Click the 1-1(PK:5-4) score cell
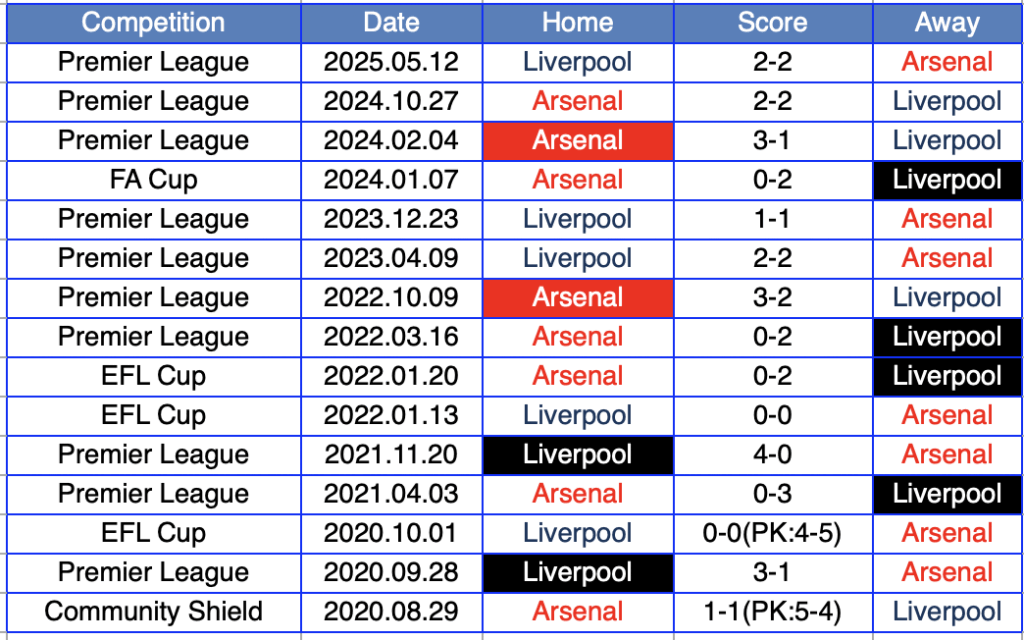Viewport: 1024px width, 640px height. pyautogui.click(x=773, y=612)
